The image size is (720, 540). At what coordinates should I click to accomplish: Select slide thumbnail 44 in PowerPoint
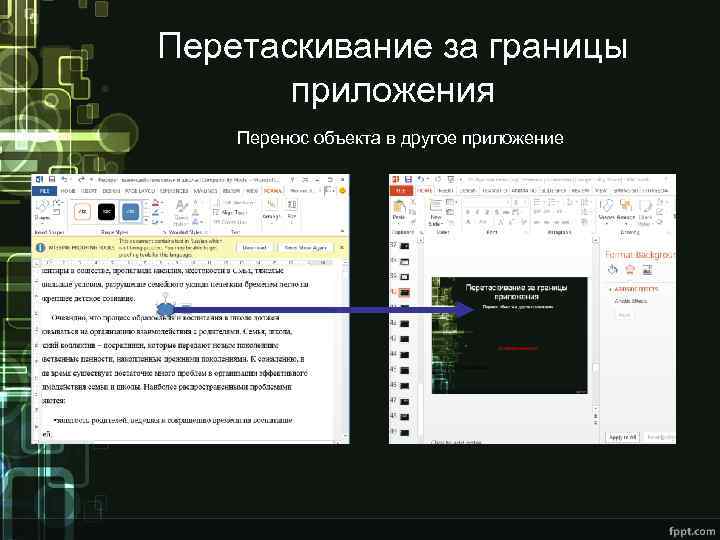pos(404,354)
